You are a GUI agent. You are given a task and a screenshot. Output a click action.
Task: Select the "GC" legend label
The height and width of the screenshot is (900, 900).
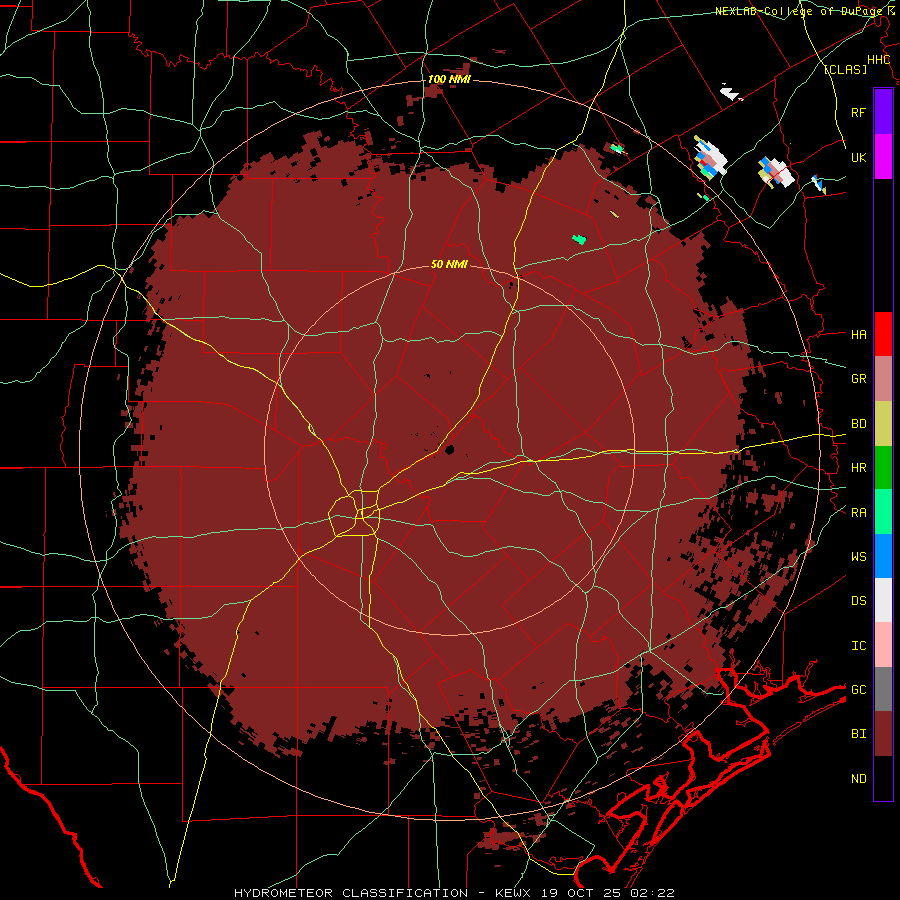pos(858,689)
